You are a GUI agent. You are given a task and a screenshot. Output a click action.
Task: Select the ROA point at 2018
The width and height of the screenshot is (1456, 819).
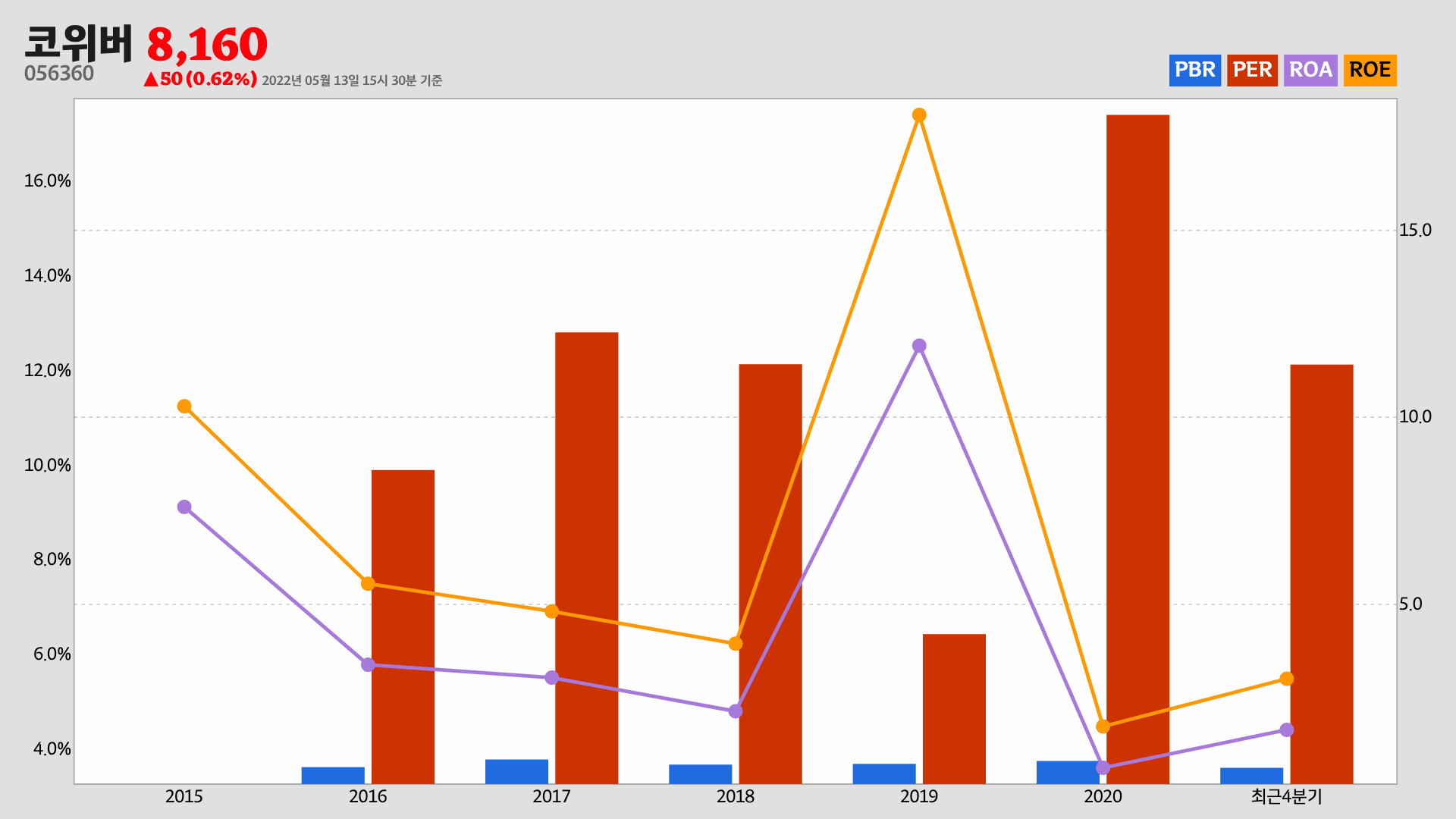click(x=736, y=711)
